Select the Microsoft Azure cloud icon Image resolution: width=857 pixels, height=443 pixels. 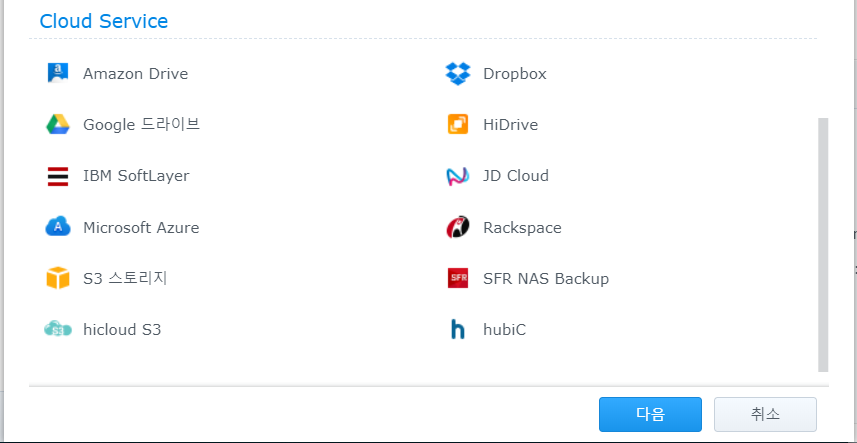57,227
